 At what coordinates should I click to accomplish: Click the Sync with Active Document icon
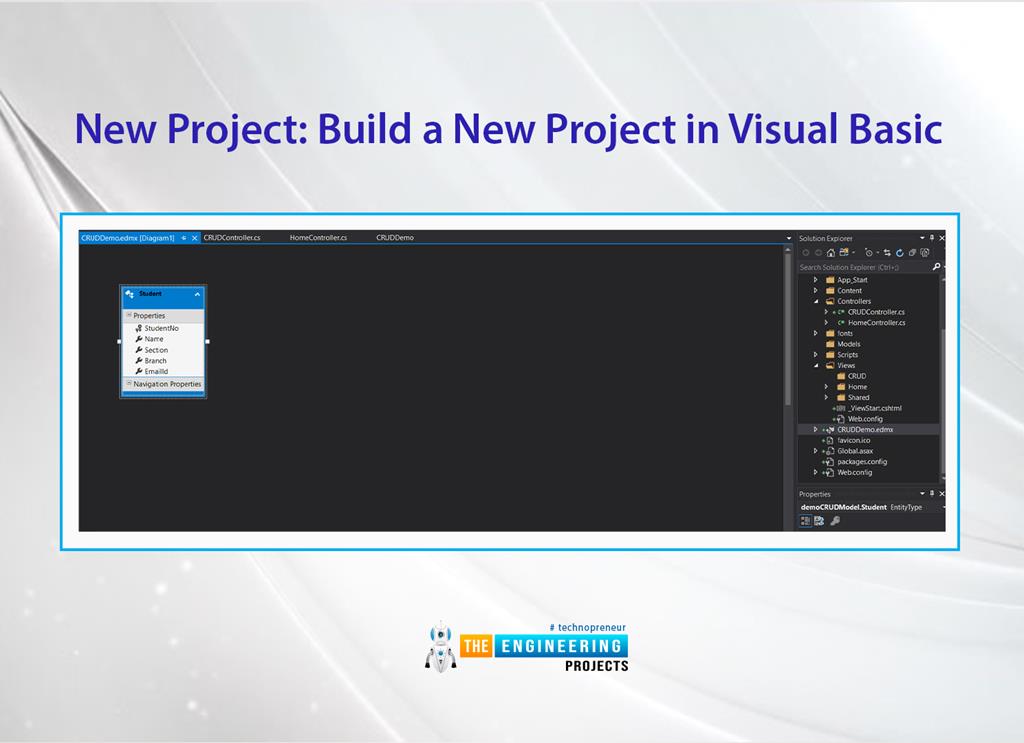887,253
